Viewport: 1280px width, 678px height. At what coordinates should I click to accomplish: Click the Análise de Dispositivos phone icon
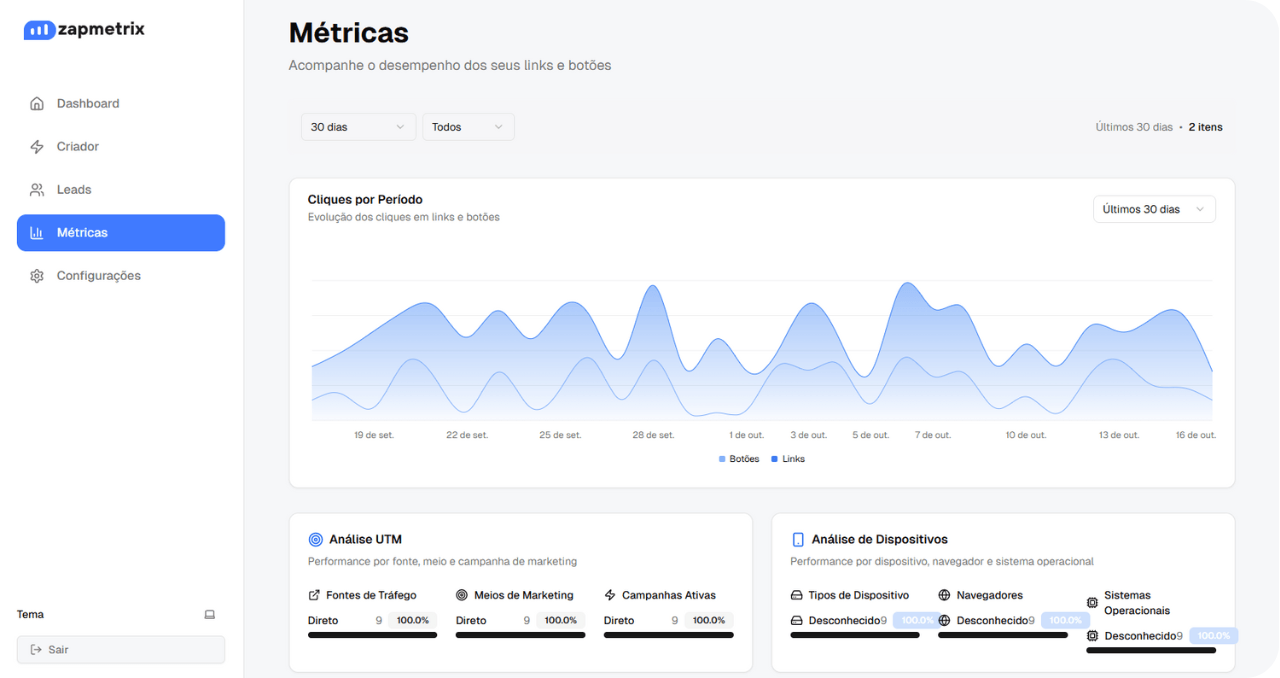[x=798, y=540]
